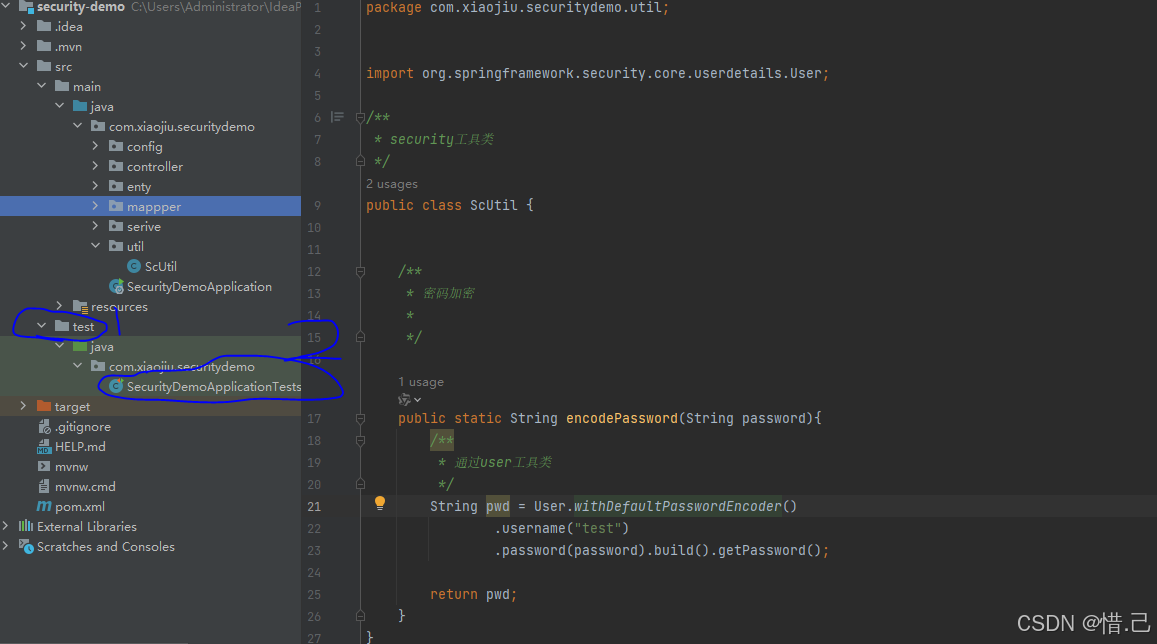Expand the target folder
The height and width of the screenshot is (644, 1157).
(23, 406)
